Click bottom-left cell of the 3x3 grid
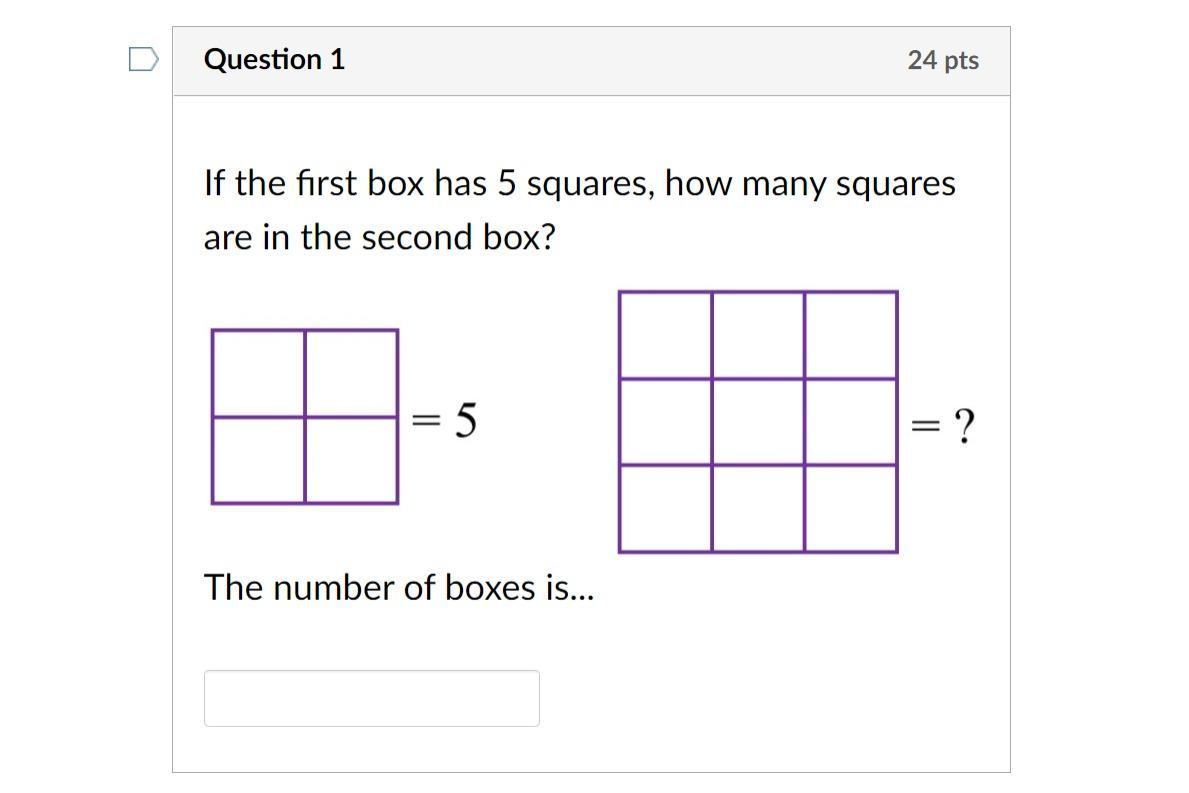The image size is (1189, 793). (x=665, y=508)
